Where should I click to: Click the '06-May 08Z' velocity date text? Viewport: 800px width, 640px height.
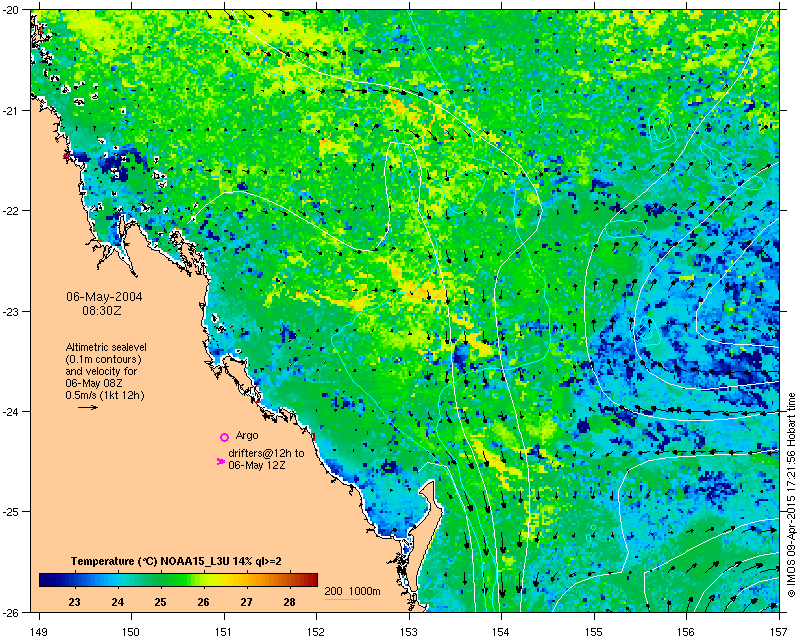(94, 383)
